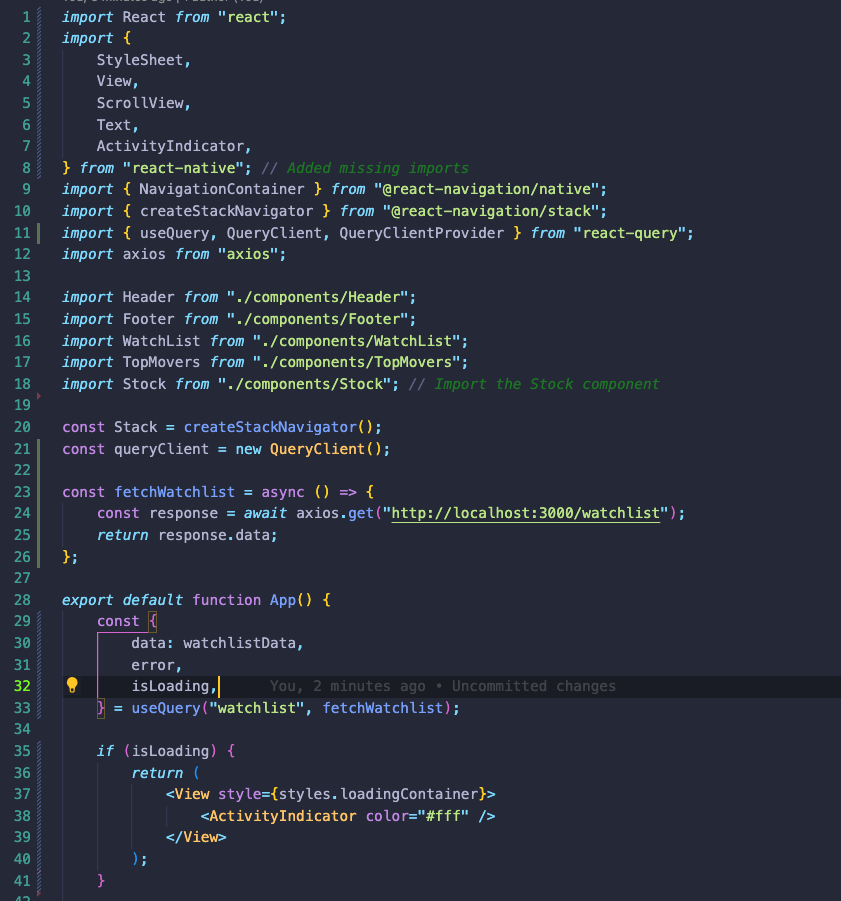Click response.data on line 25
The height and width of the screenshot is (901, 841).
(214, 535)
